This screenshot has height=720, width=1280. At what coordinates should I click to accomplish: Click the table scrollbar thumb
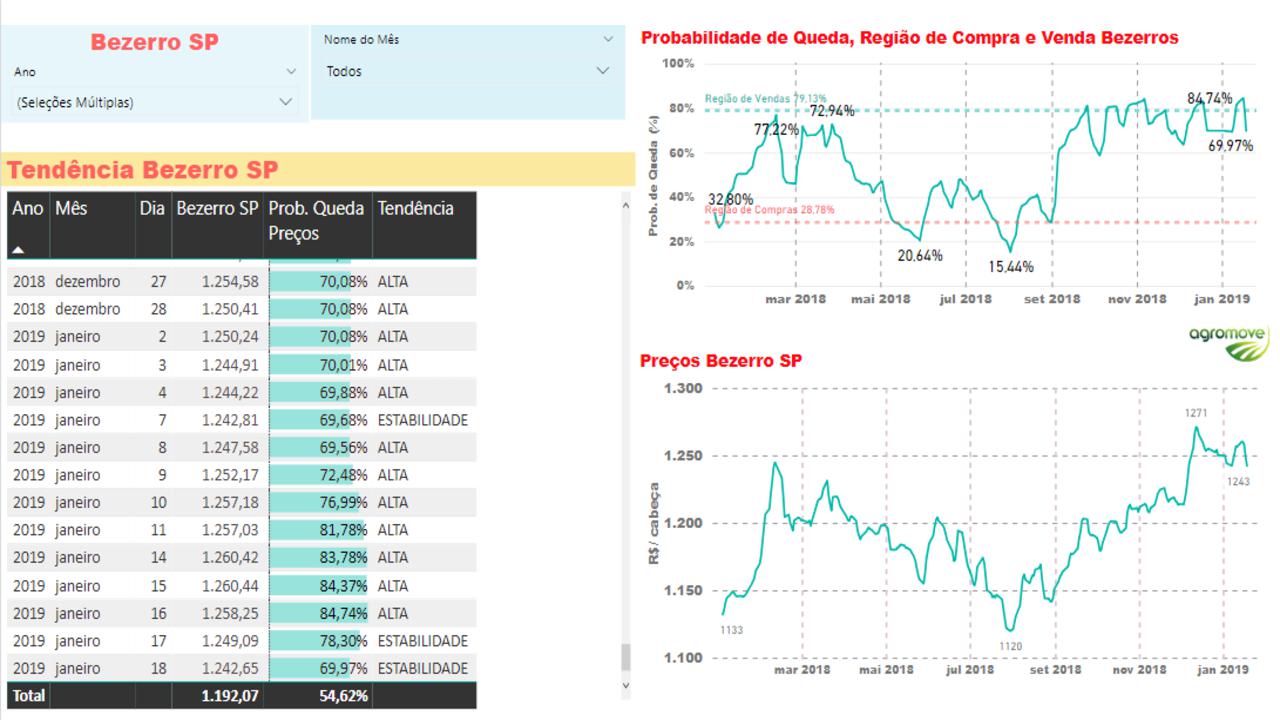click(x=626, y=657)
